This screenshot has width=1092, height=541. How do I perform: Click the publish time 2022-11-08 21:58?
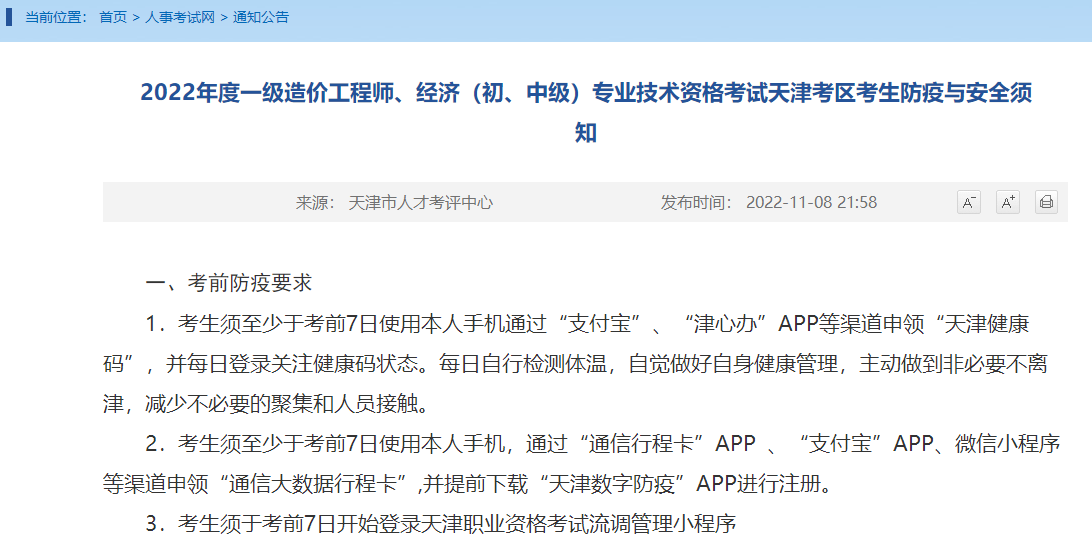[811, 202]
